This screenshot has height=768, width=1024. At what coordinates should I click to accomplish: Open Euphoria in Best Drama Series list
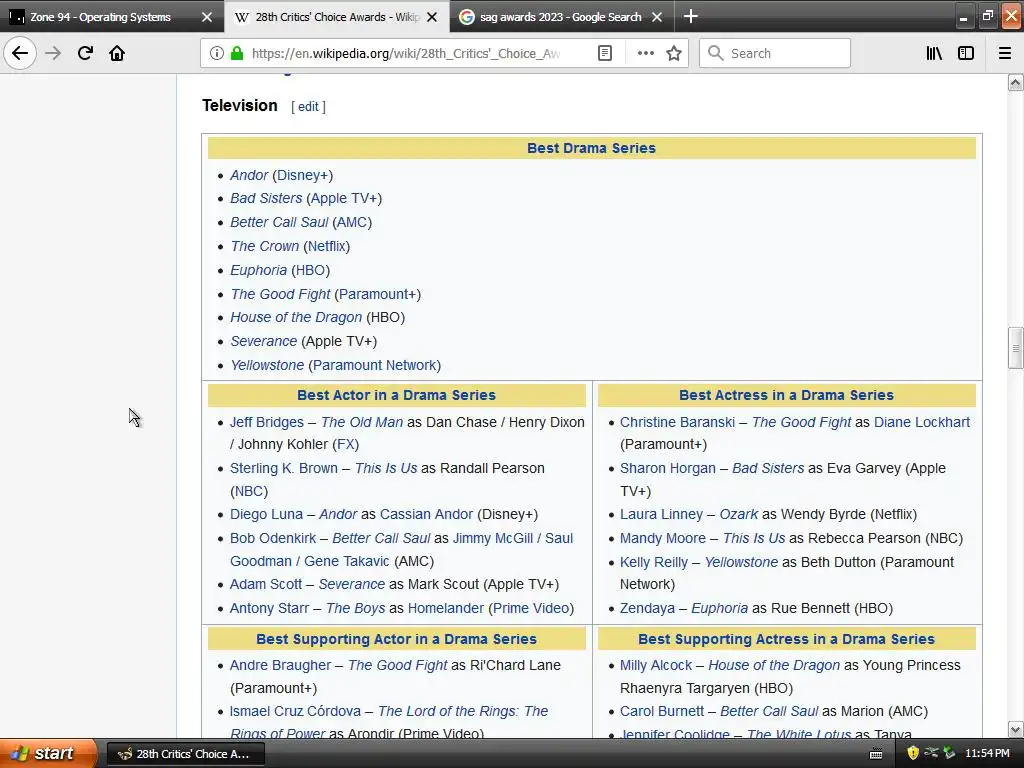tap(258, 270)
